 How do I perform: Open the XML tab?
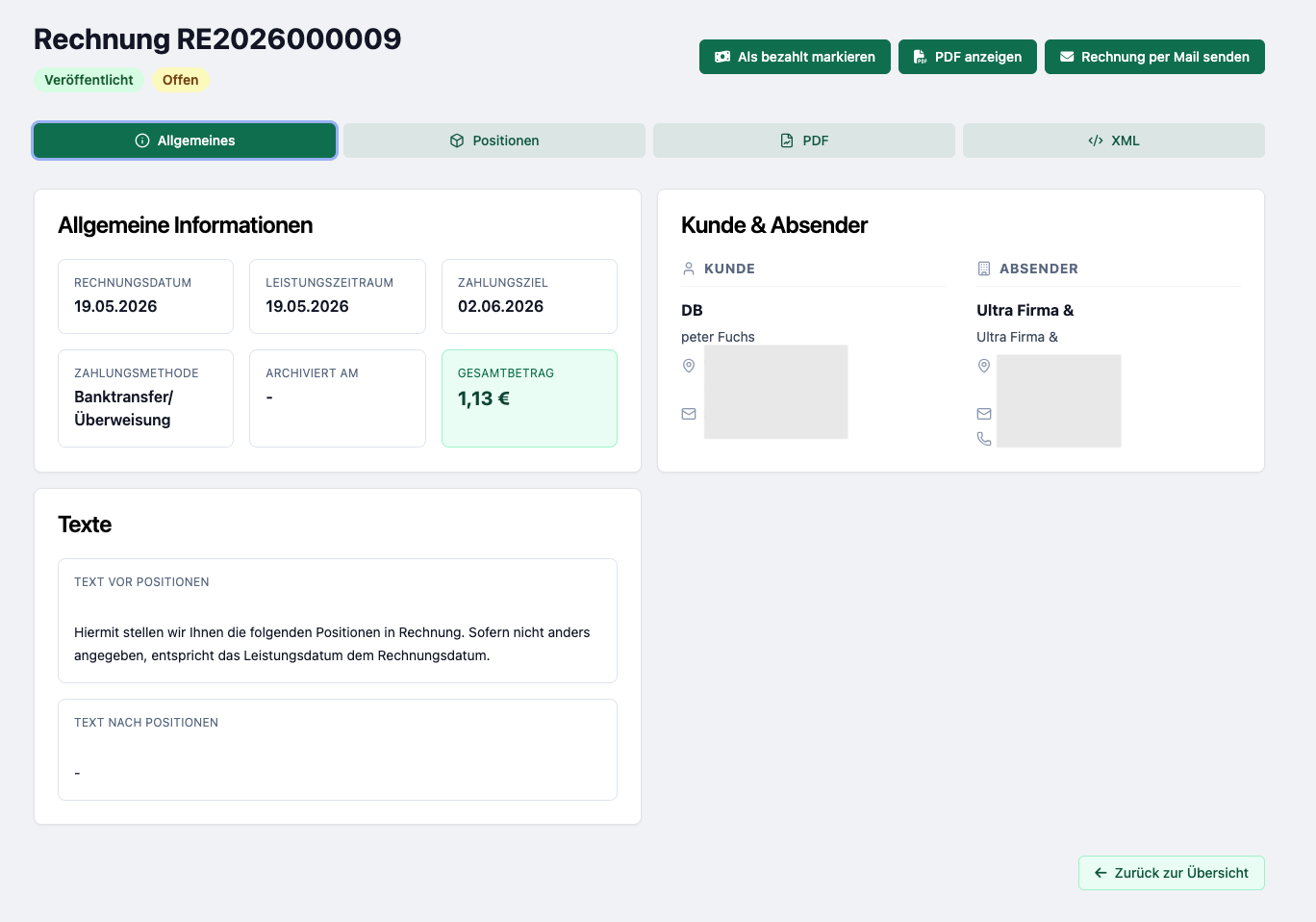(x=1114, y=141)
